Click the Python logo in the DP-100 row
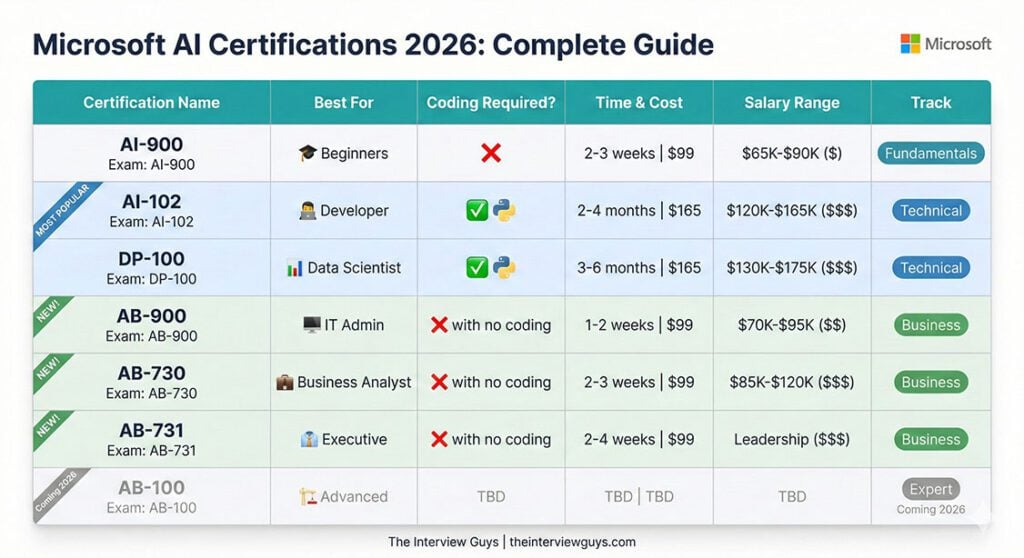Image resolution: width=1024 pixels, height=558 pixels. (504, 268)
